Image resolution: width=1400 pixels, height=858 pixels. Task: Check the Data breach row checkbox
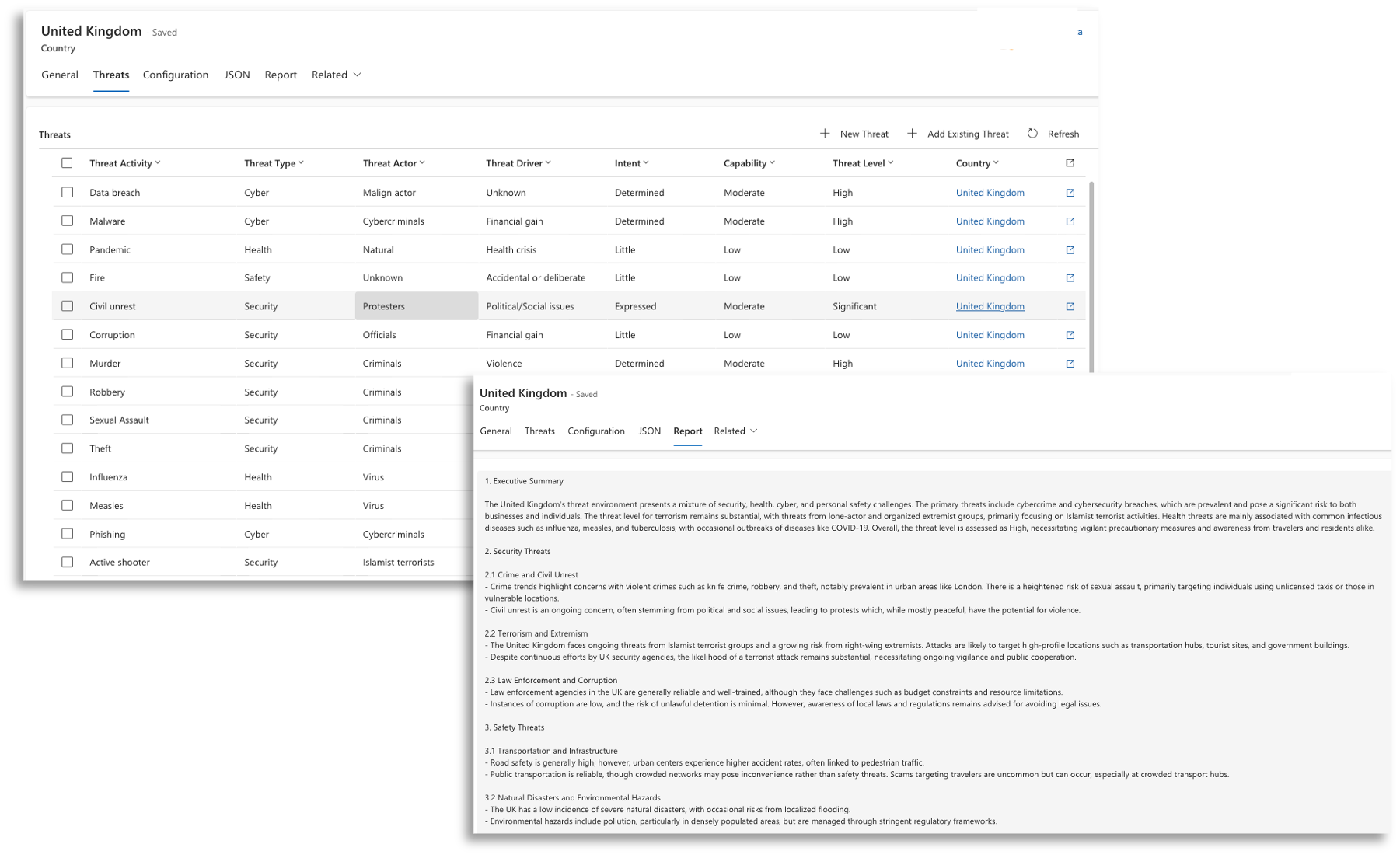pos(67,192)
